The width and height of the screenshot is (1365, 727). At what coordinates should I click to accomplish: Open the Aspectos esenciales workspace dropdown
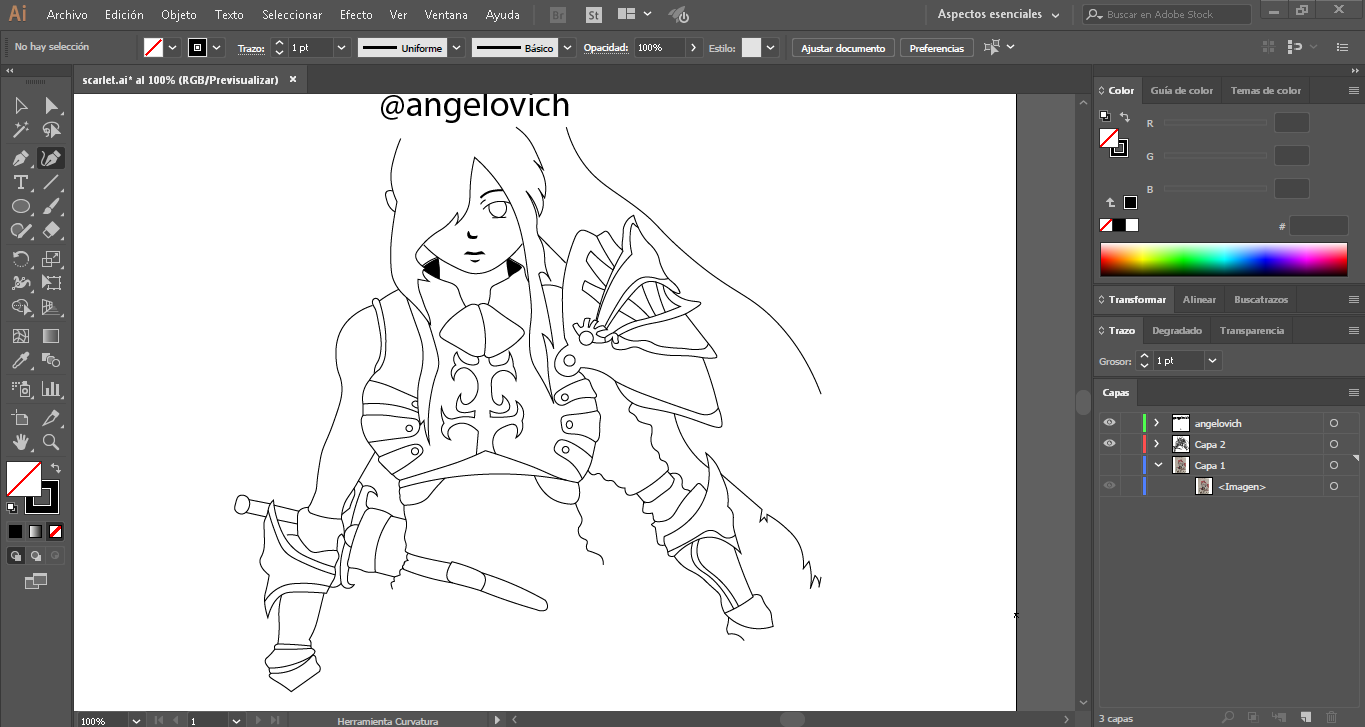(x=997, y=14)
